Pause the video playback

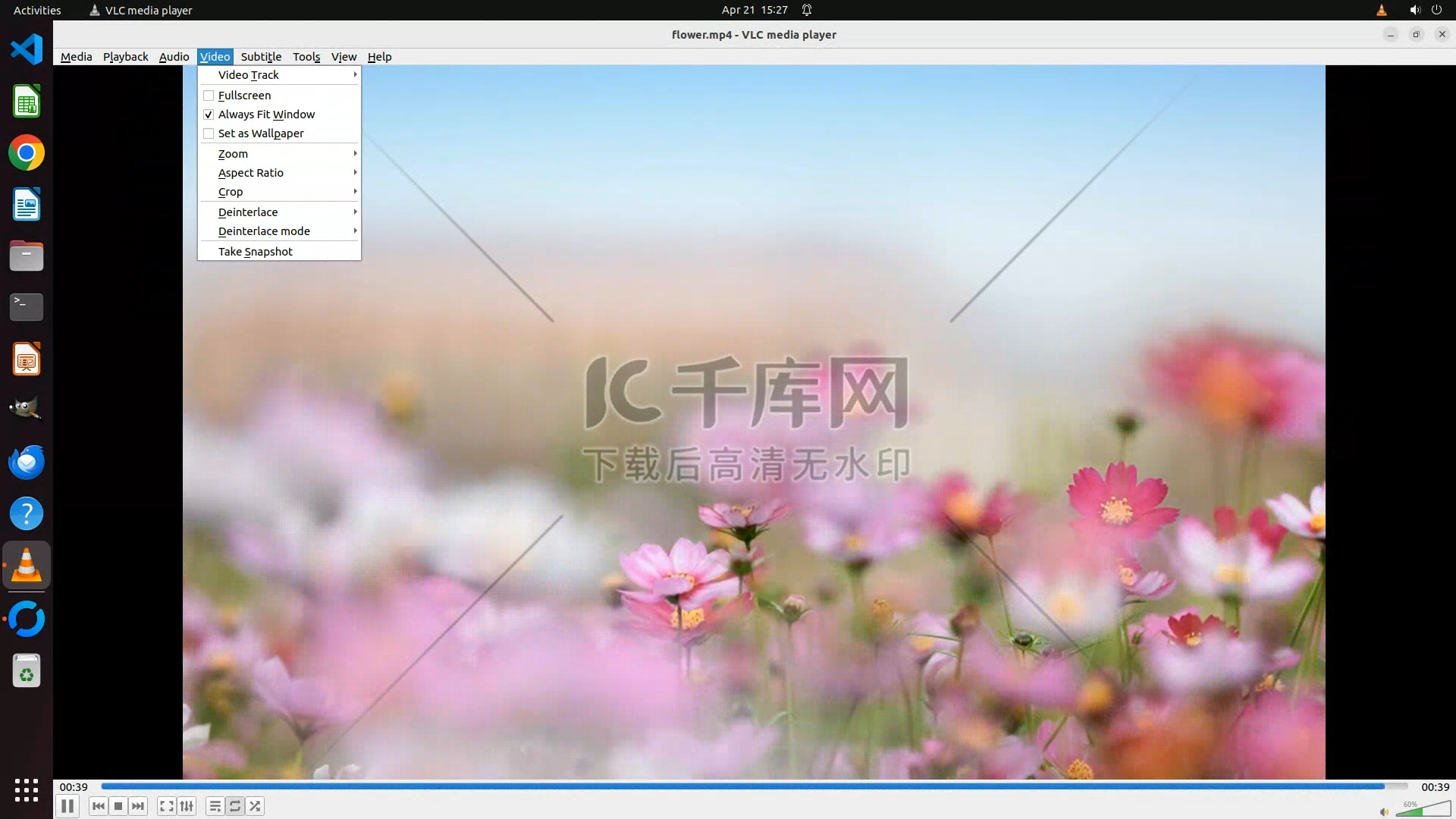67,806
